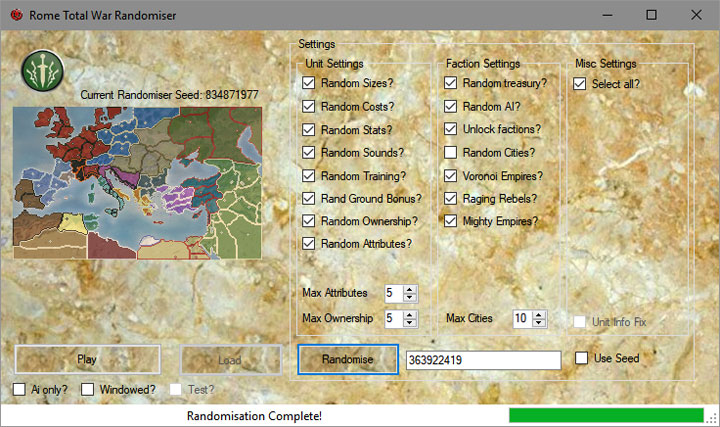Click Current Randomiser Seed: 834871977 text

[169, 95]
